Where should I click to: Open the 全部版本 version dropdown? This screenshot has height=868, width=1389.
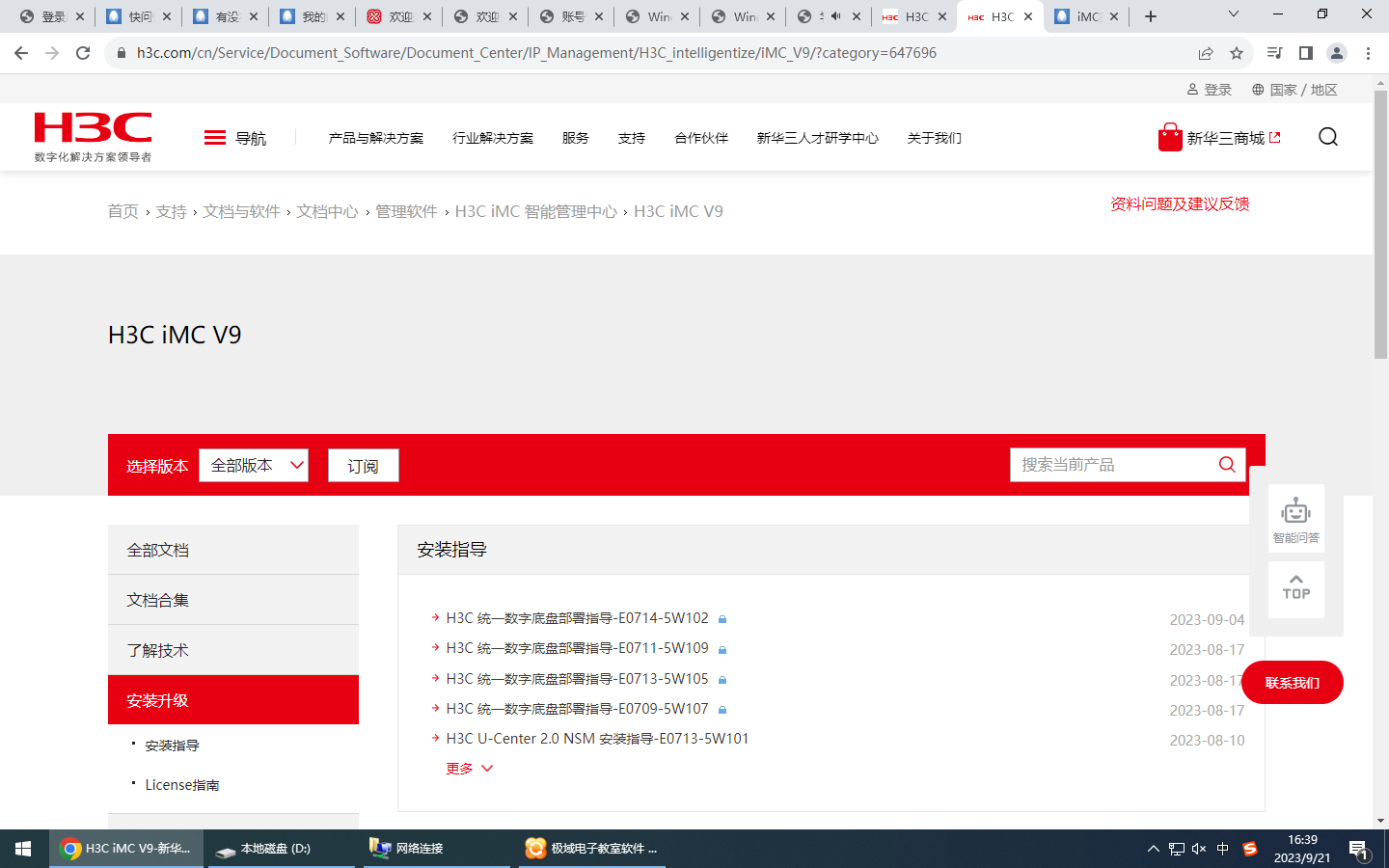254,466
